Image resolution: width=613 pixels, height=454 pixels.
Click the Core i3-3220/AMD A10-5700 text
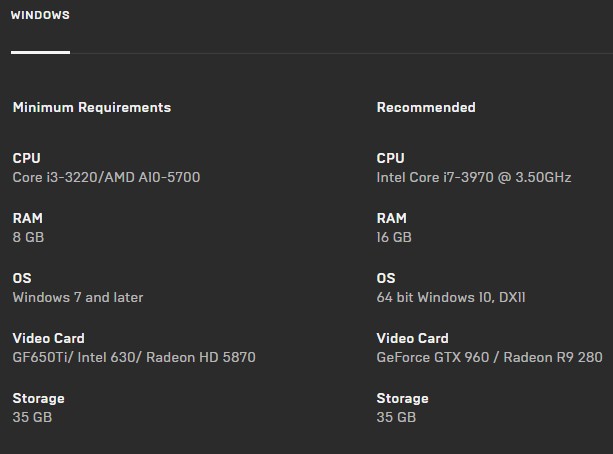pyautogui.click(x=106, y=177)
